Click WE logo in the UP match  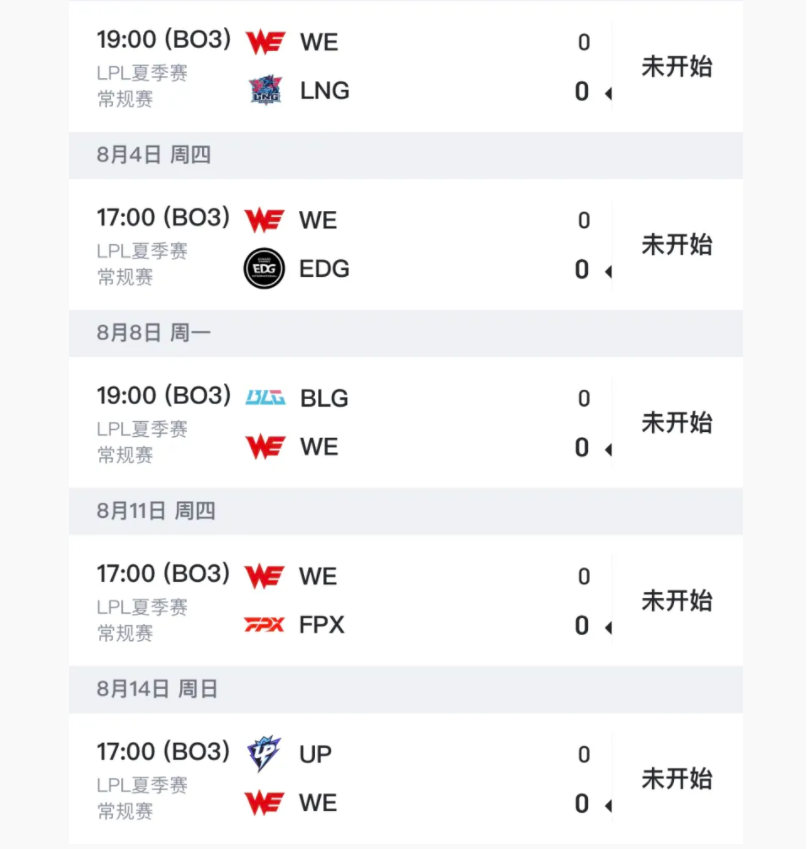coord(265,803)
